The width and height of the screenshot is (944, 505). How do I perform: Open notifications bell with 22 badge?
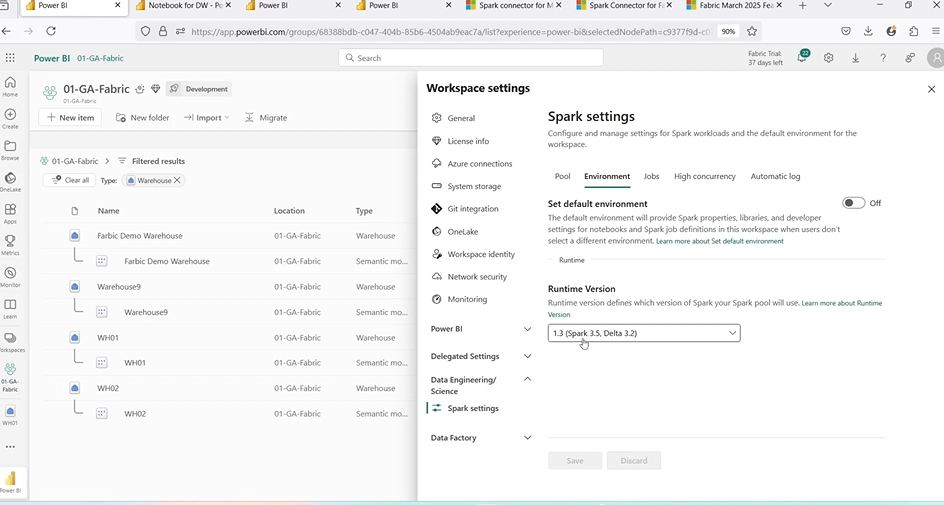[x=802, y=57]
